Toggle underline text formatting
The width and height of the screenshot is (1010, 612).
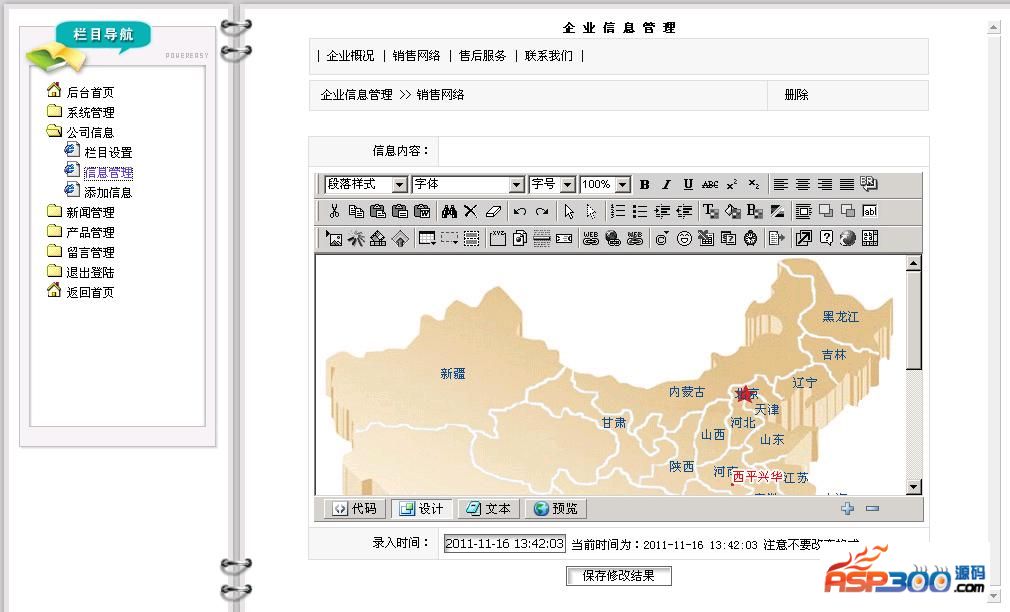[688, 185]
